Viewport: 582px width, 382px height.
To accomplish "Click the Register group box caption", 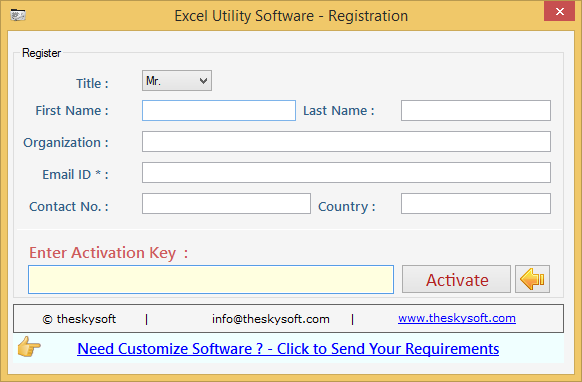I will [x=41, y=53].
